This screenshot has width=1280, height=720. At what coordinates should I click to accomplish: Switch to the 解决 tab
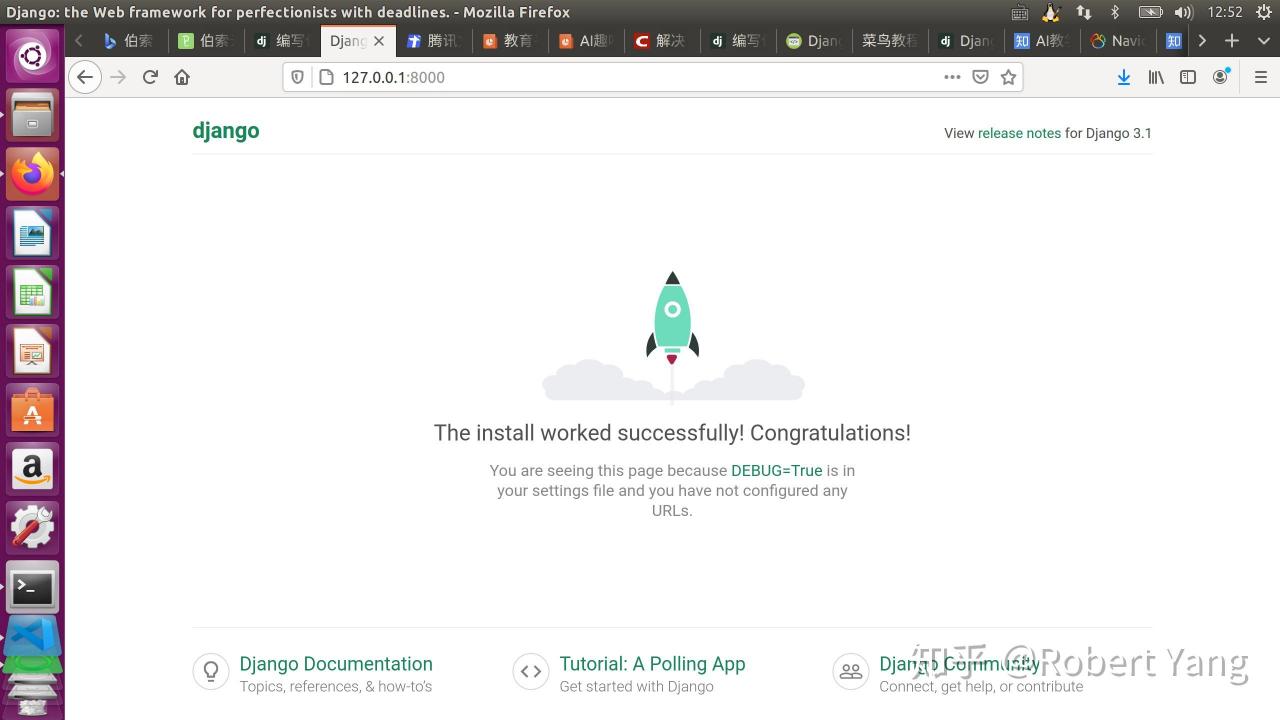click(x=662, y=41)
